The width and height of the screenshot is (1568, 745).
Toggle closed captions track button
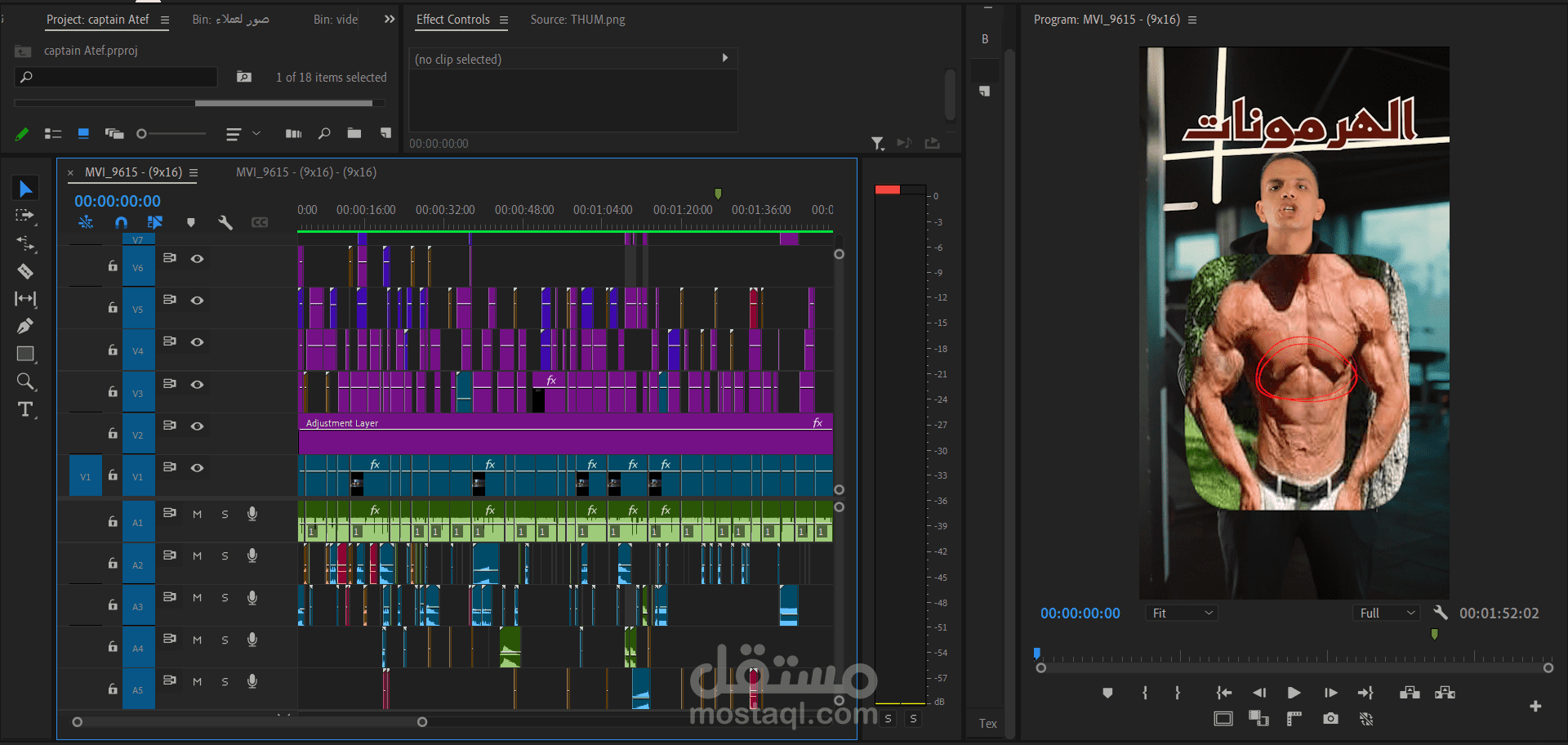pos(260,222)
